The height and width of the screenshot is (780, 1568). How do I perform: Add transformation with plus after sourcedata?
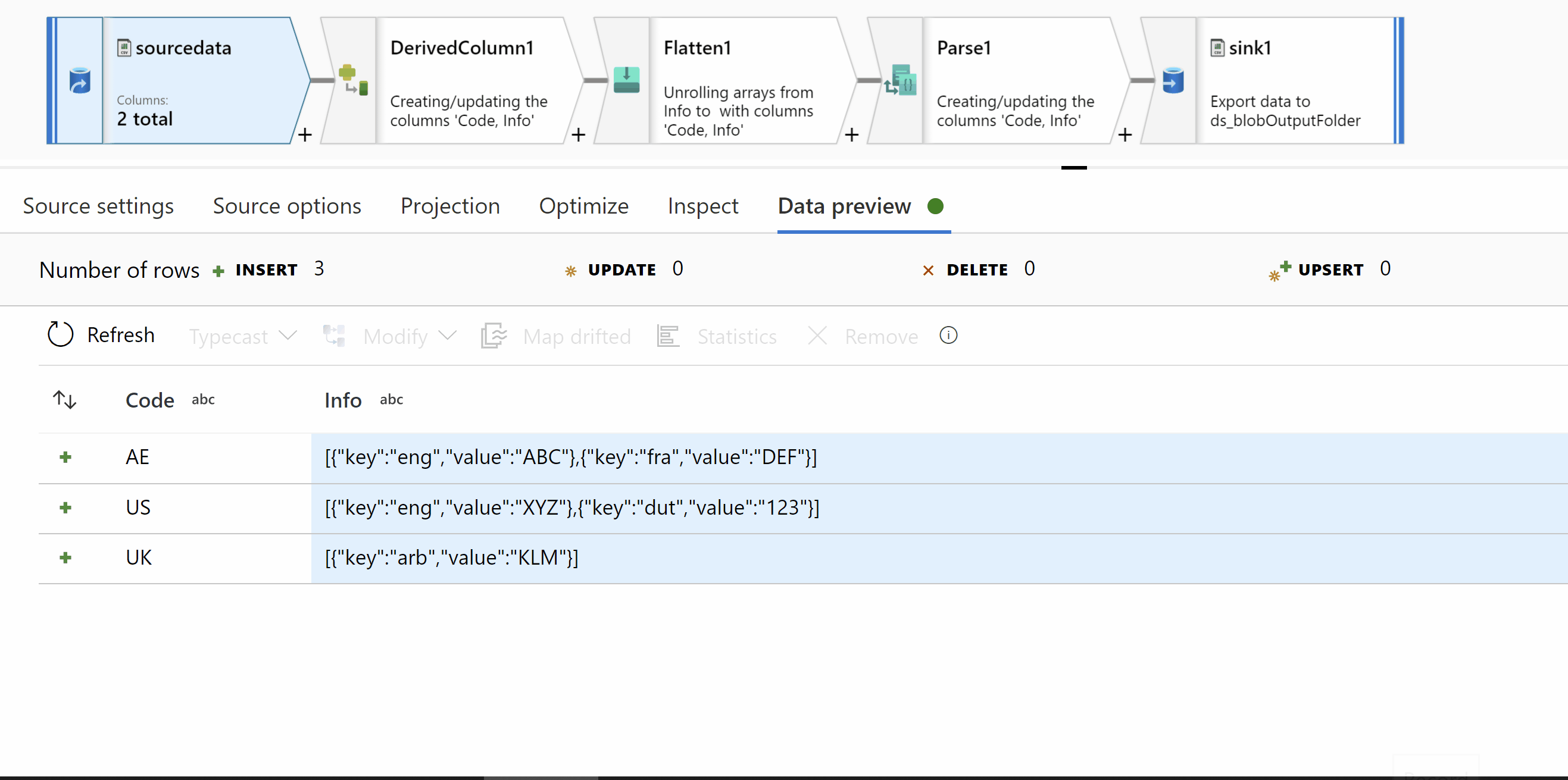click(x=305, y=134)
